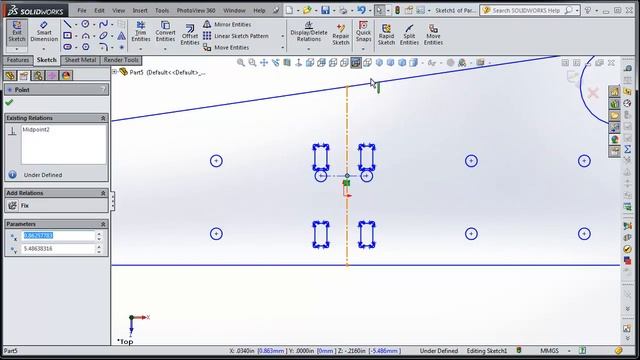Open the PropertyManager tab
Viewport: 640px width, 360px height.
[24, 76]
